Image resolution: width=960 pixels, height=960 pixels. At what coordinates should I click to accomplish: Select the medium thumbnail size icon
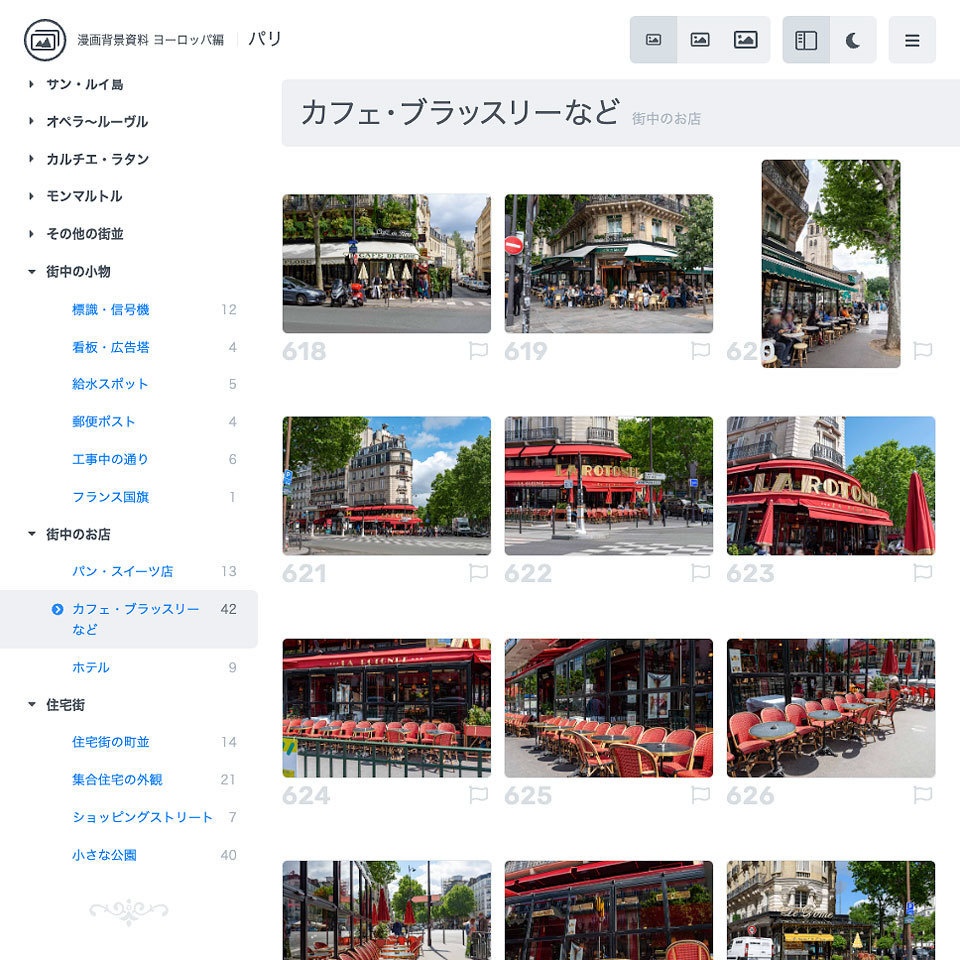pyautogui.click(x=700, y=39)
